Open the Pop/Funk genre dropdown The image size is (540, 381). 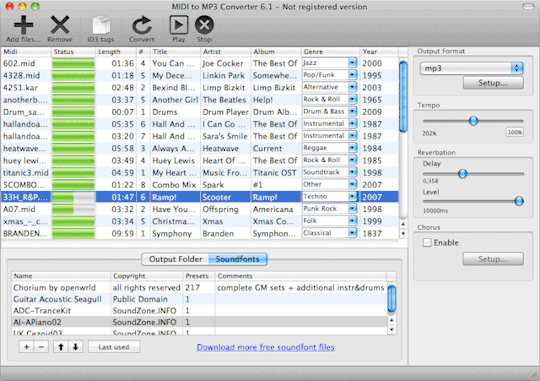click(352, 75)
